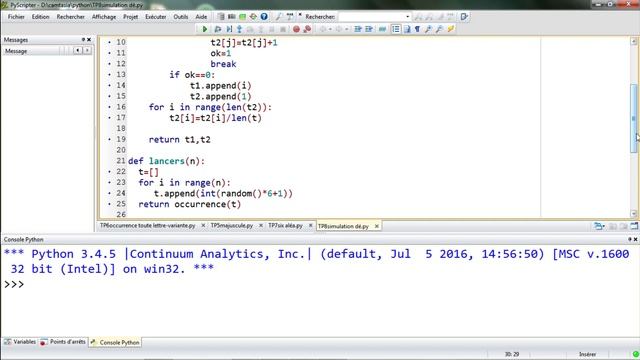Toggle breakpoint with red circle icon

(x=296, y=29)
